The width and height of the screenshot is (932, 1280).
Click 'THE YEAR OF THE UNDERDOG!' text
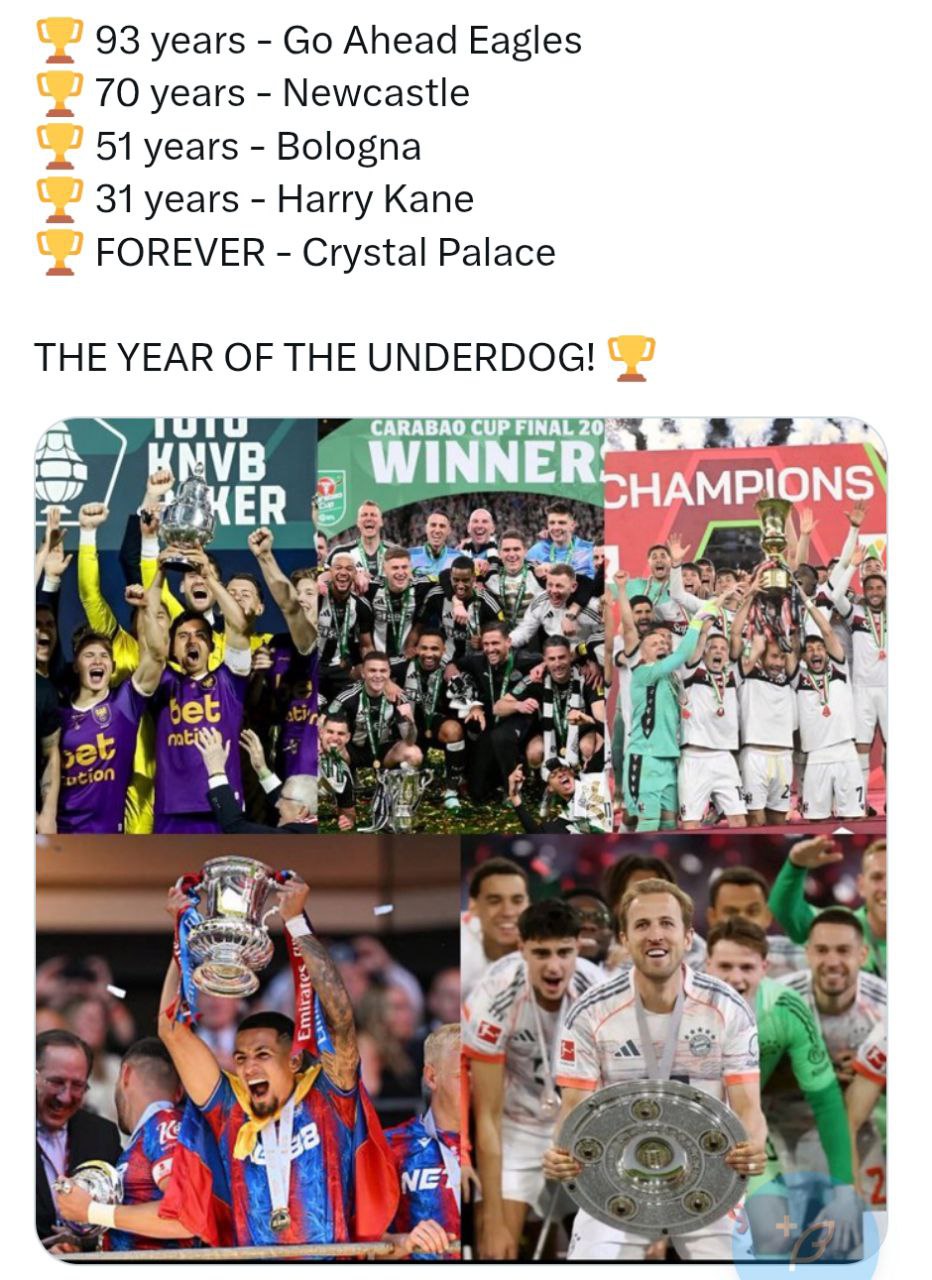tap(314, 357)
